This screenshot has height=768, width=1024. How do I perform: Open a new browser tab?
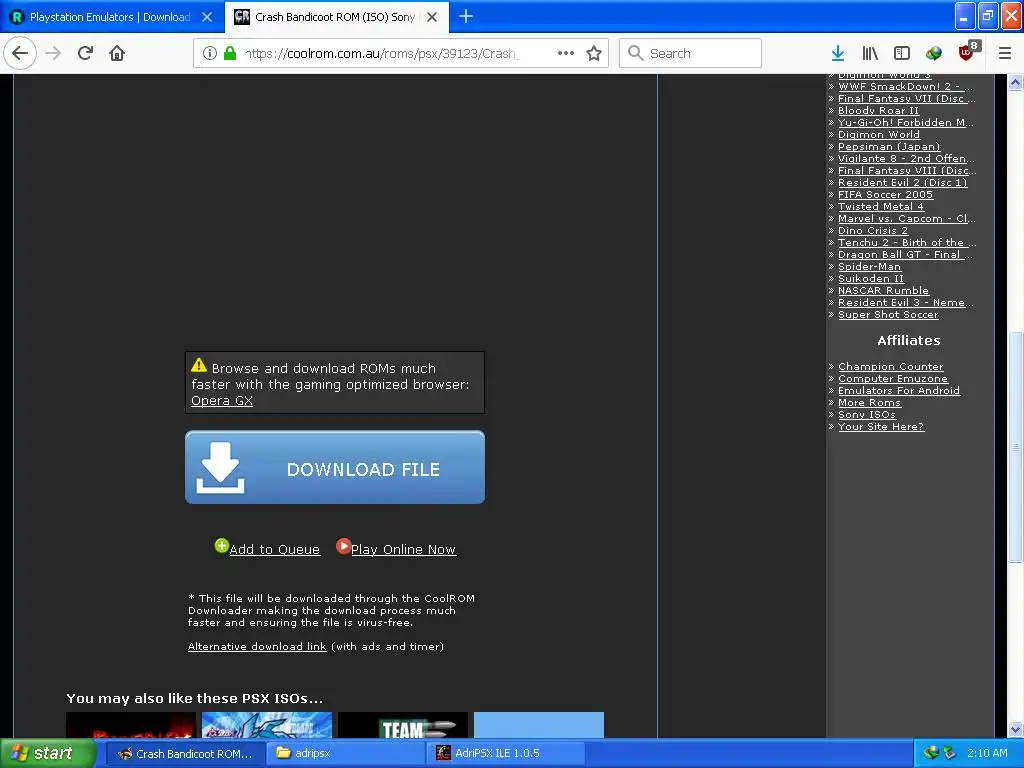point(466,16)
